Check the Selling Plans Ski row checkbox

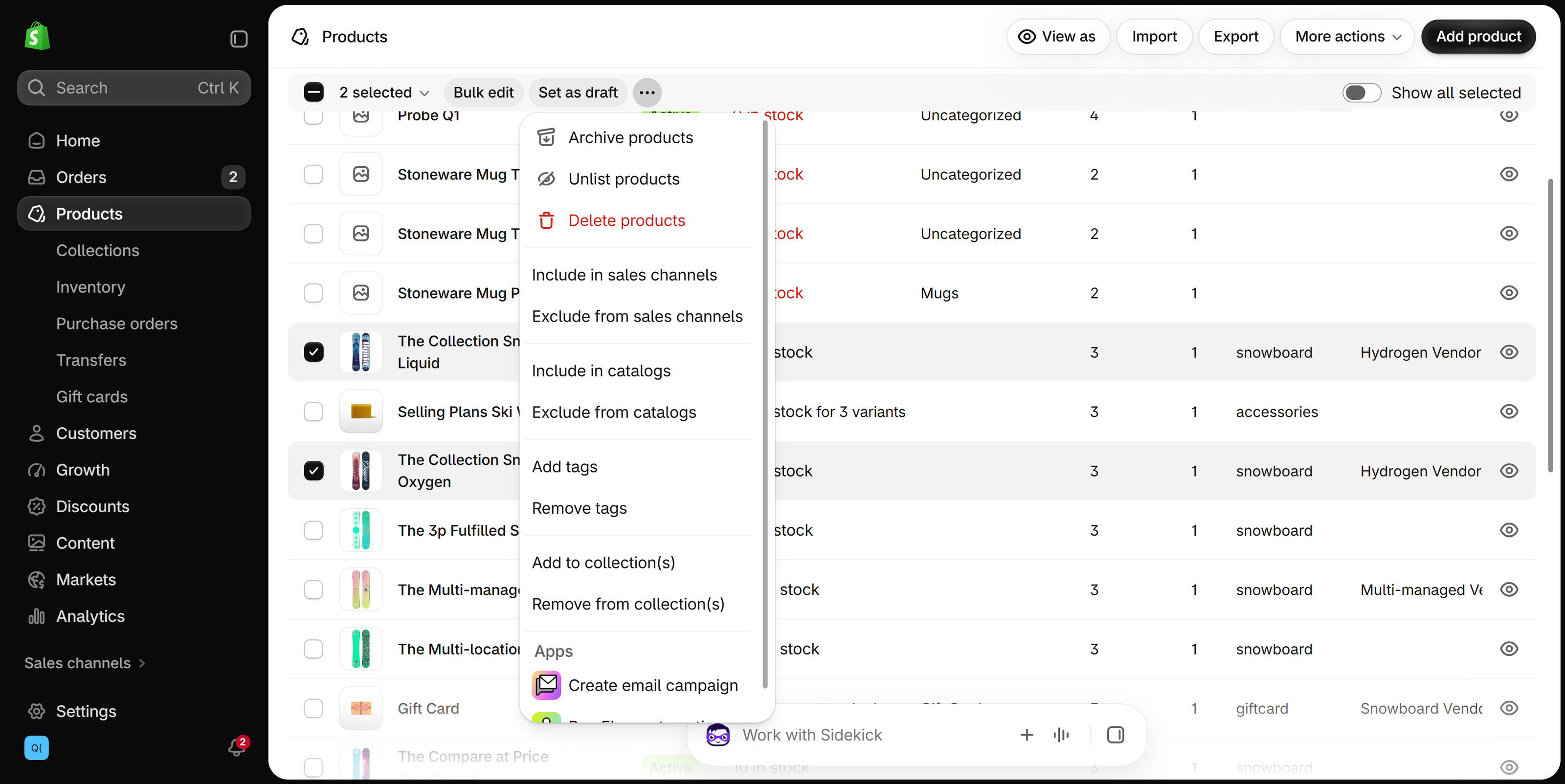(x=313, y=411)
